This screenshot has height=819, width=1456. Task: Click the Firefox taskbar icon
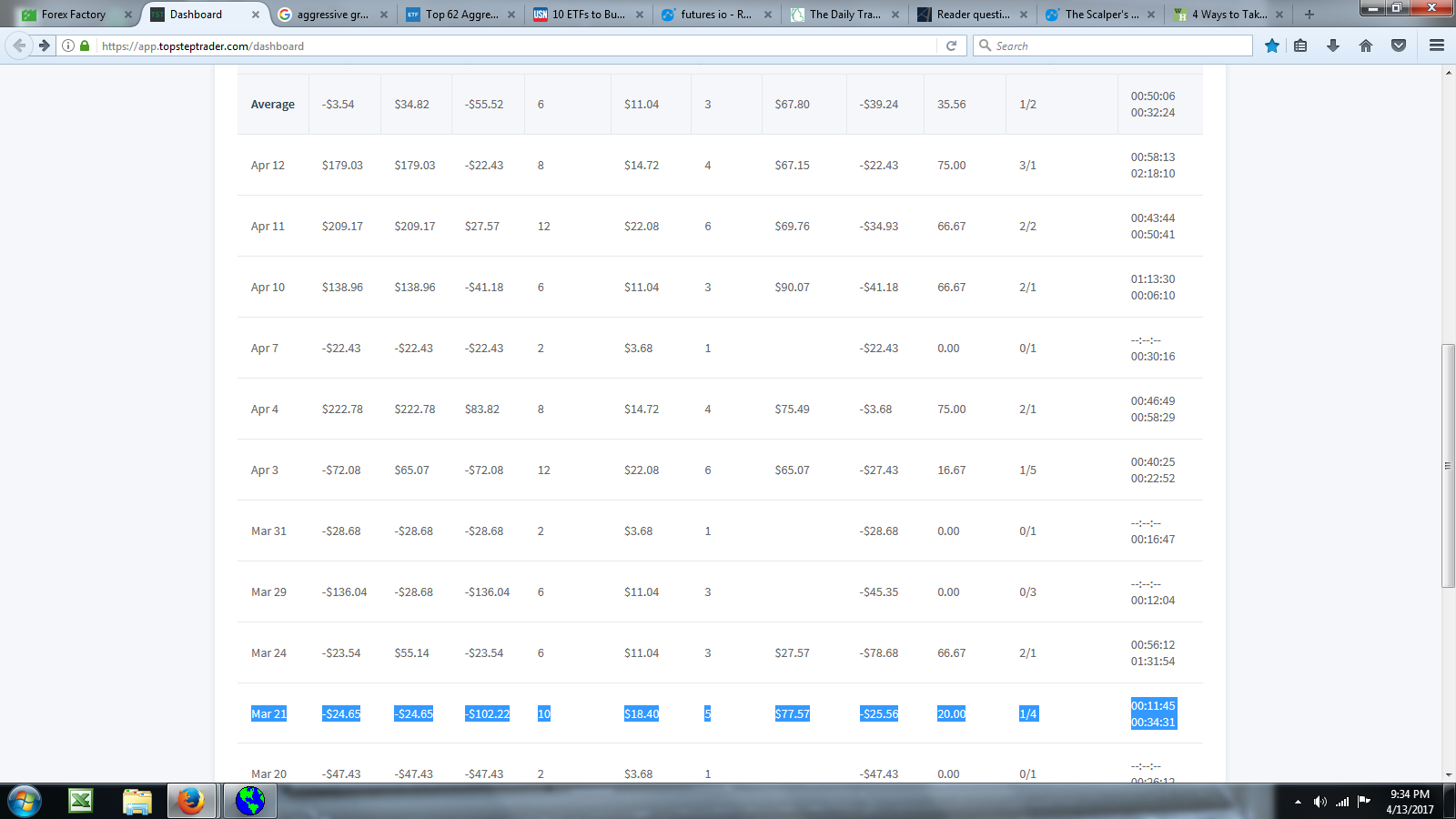tap(191, 801)
